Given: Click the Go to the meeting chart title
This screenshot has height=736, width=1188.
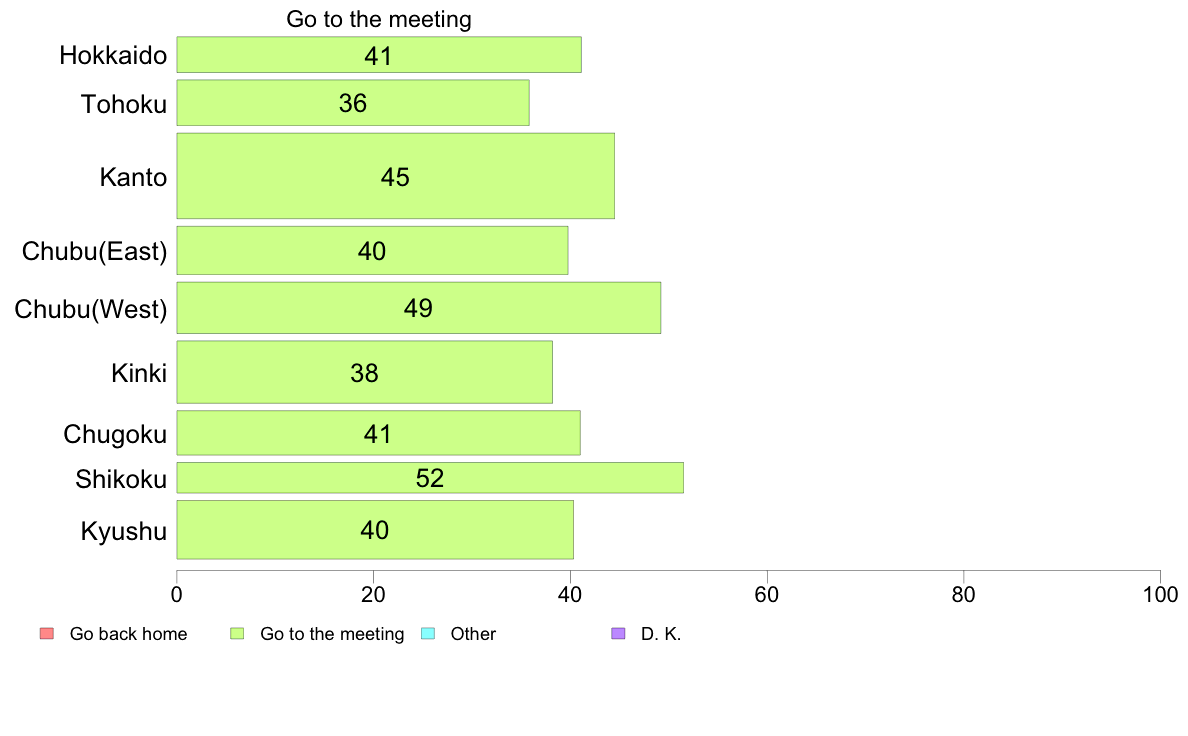Looking at the screenshot, I should point(379,19).
